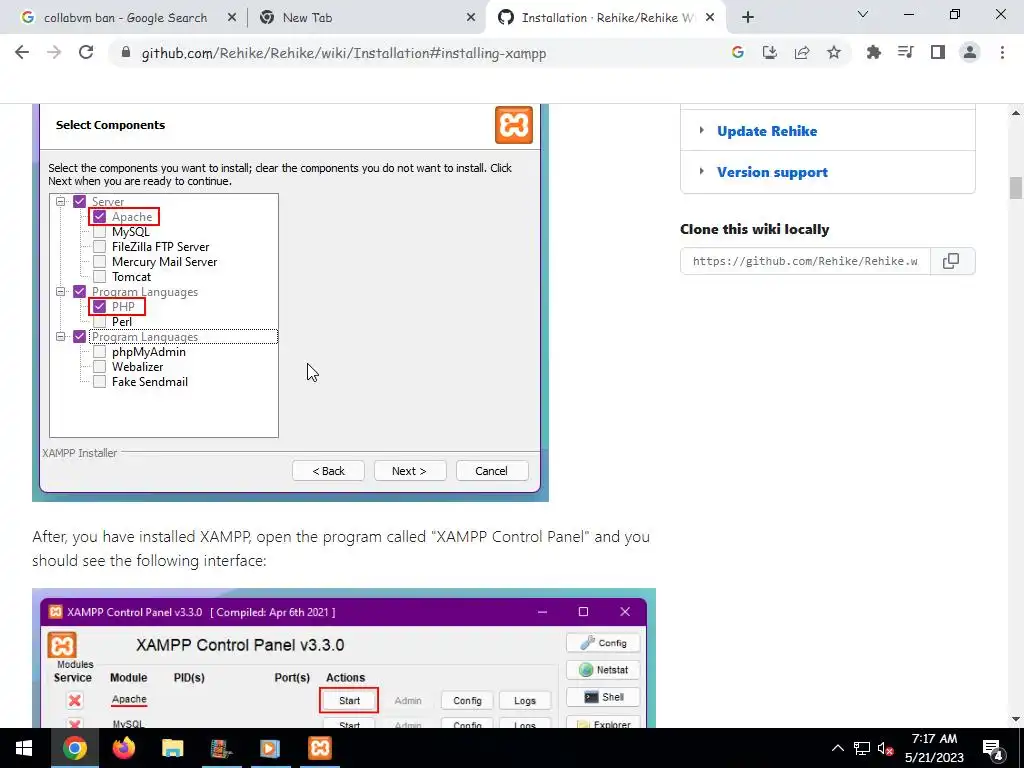Toggle the Chrome side panel
This screenshot has height=768, width=1024.
point(938,53)
